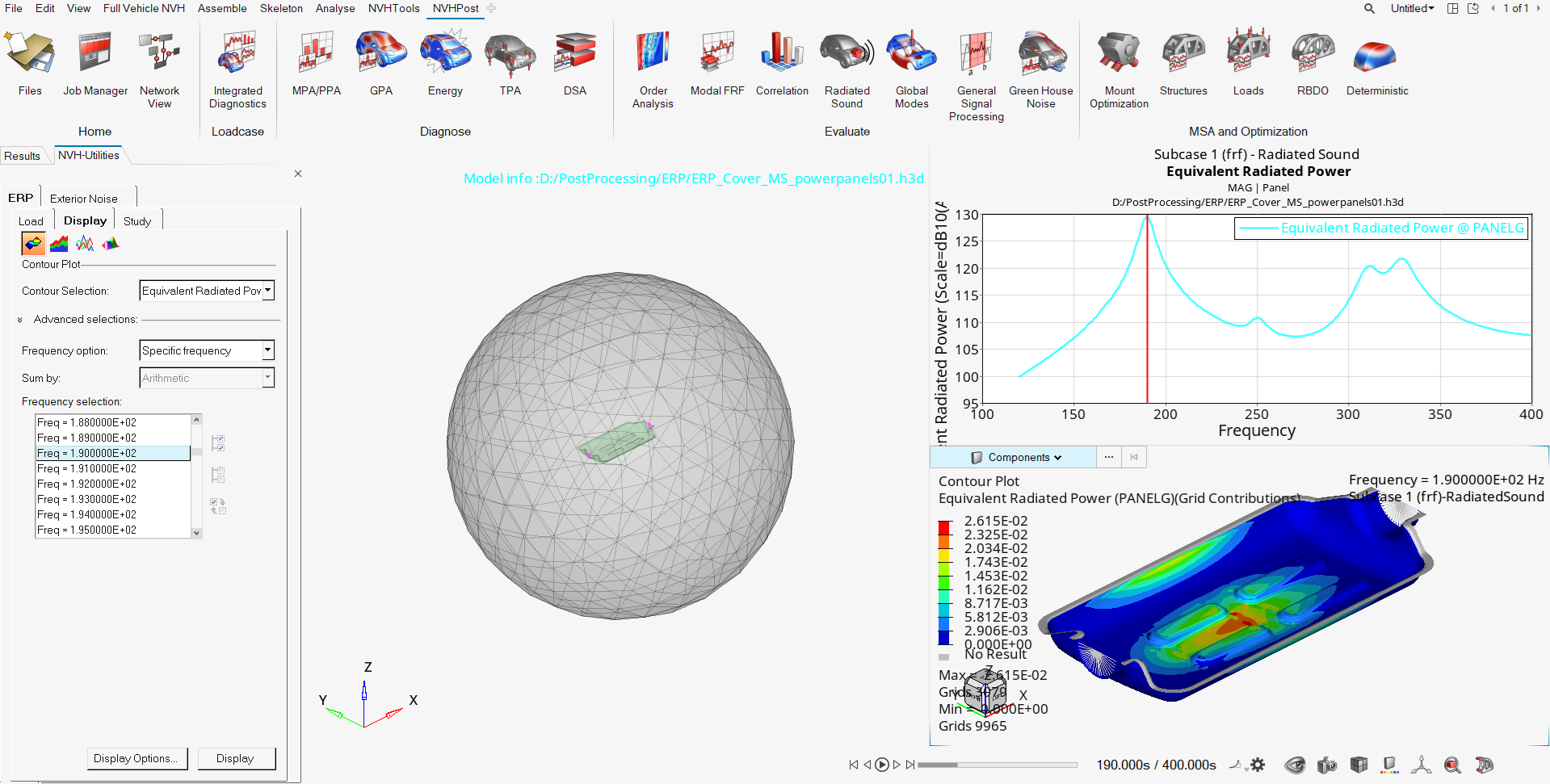Select Freq = 1.920000E+02 in the list
This screenshot has width=1550, height=784.
pos(113,484)
